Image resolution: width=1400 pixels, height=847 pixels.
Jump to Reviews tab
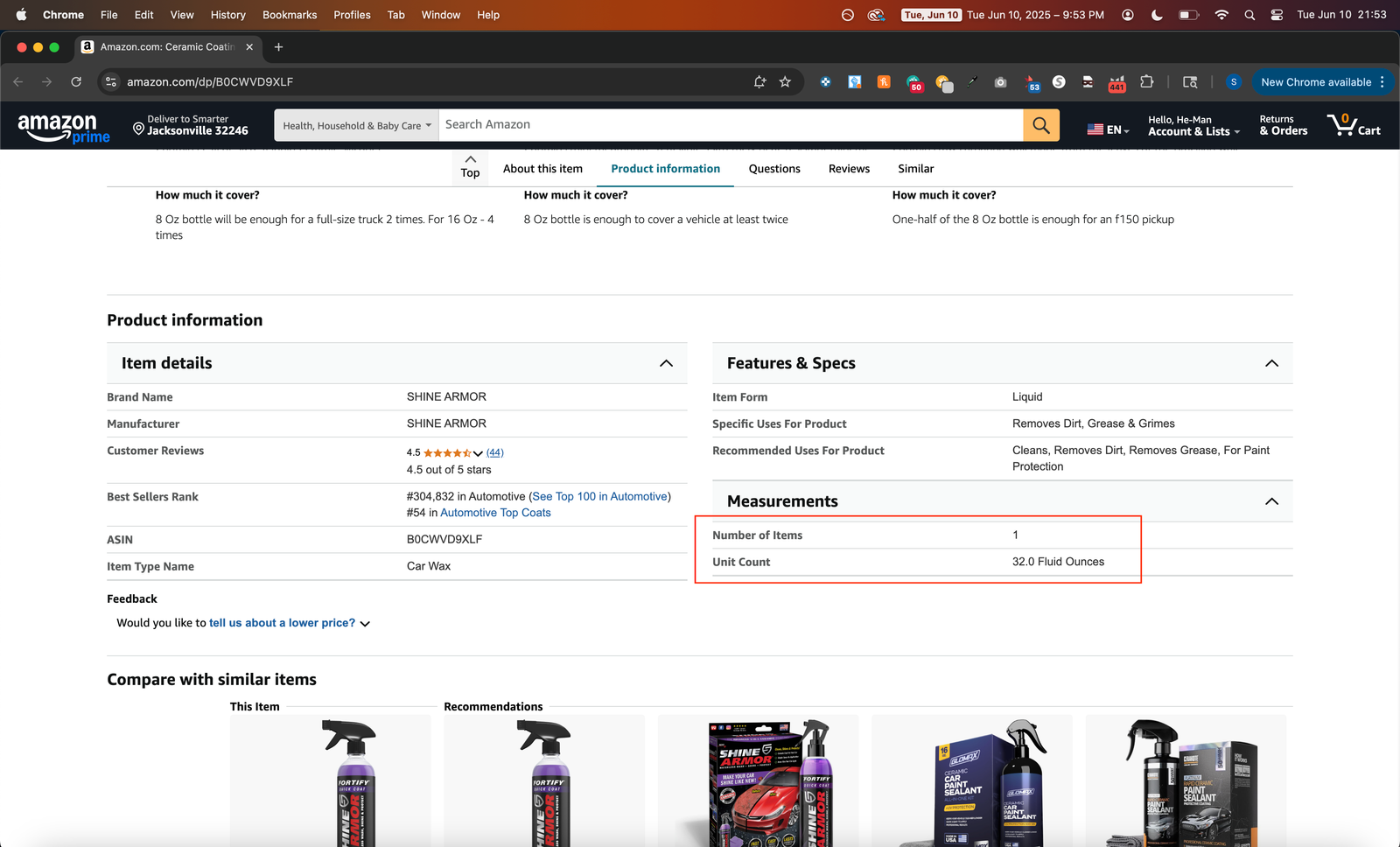point(849,169)
